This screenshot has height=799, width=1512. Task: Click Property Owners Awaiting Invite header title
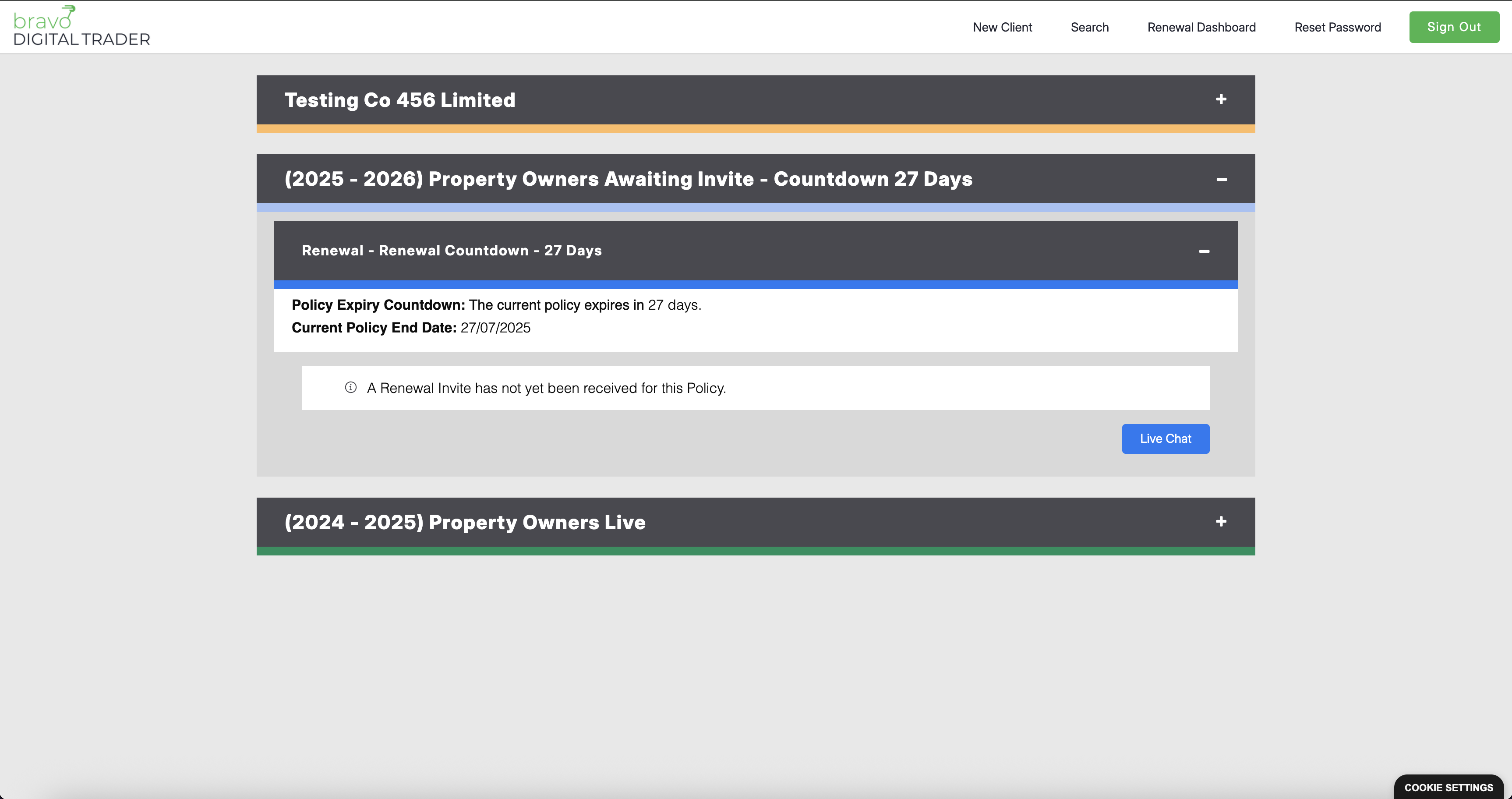pyautogui.click(x=628, y=179)
